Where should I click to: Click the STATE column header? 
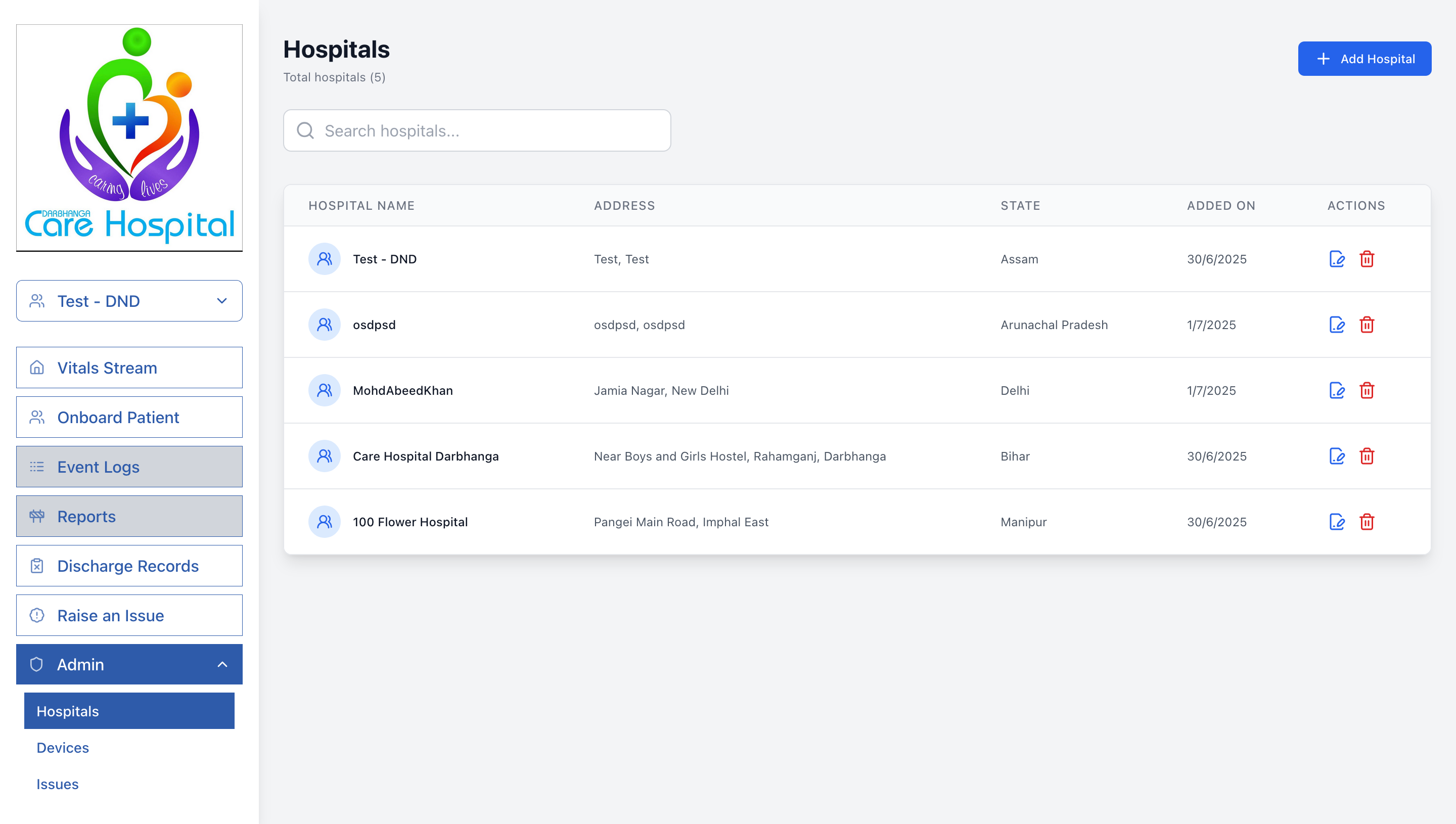[x=1020, y=205]
